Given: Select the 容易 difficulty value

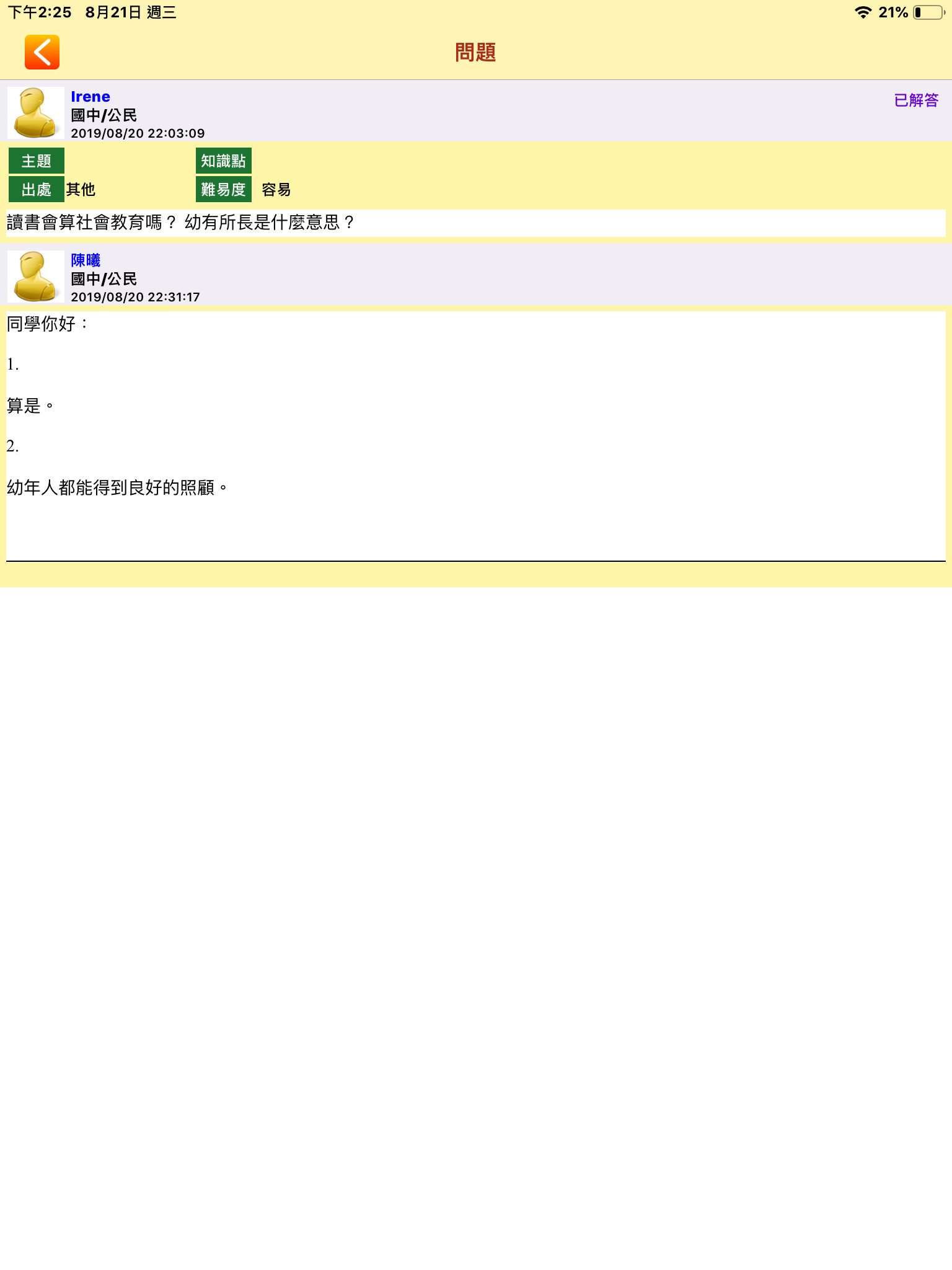Looking at the screenshot, I should [276, 189].
